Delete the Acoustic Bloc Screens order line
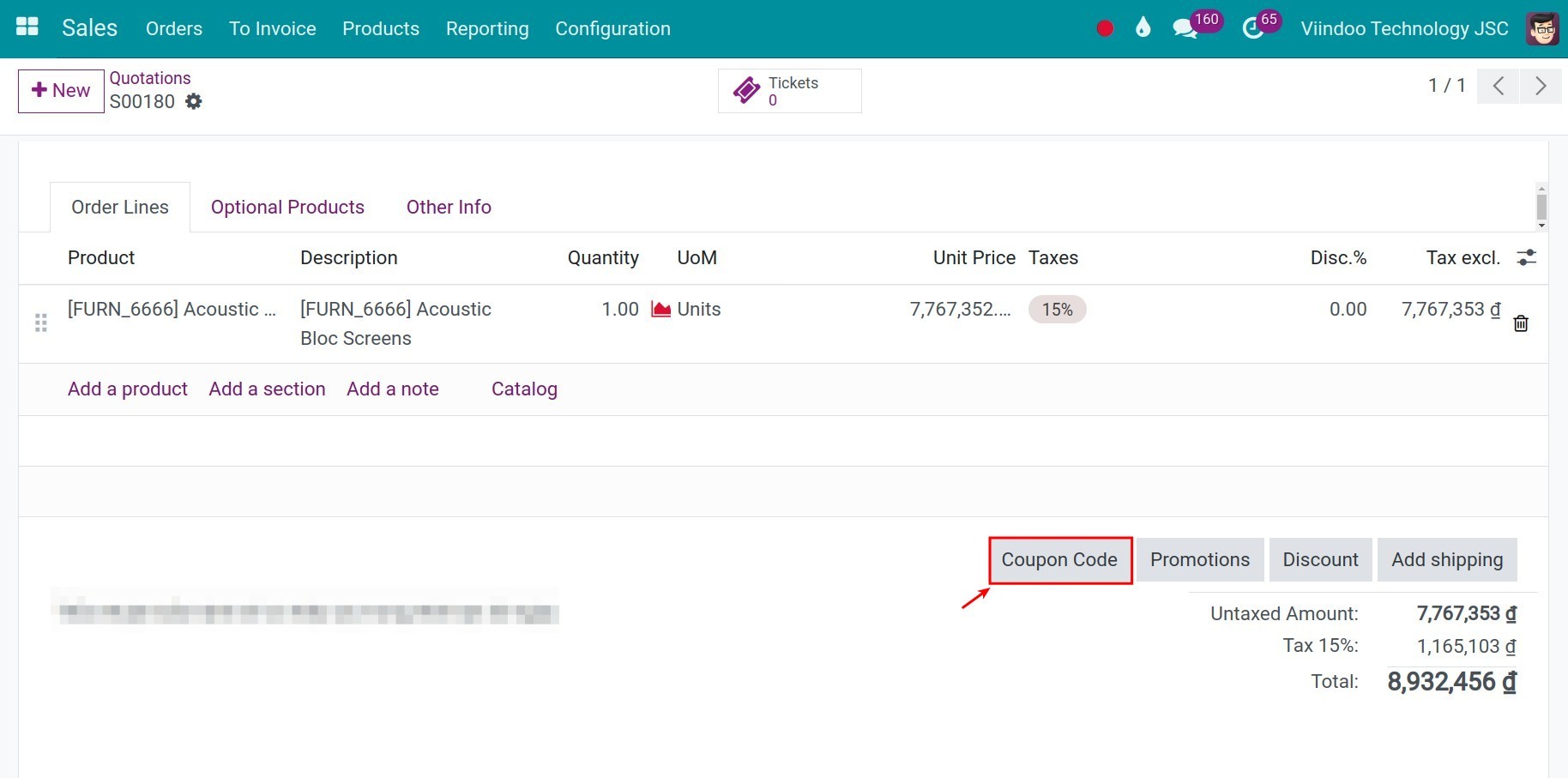The image size is (1568, 778). tap(1521, 323)
